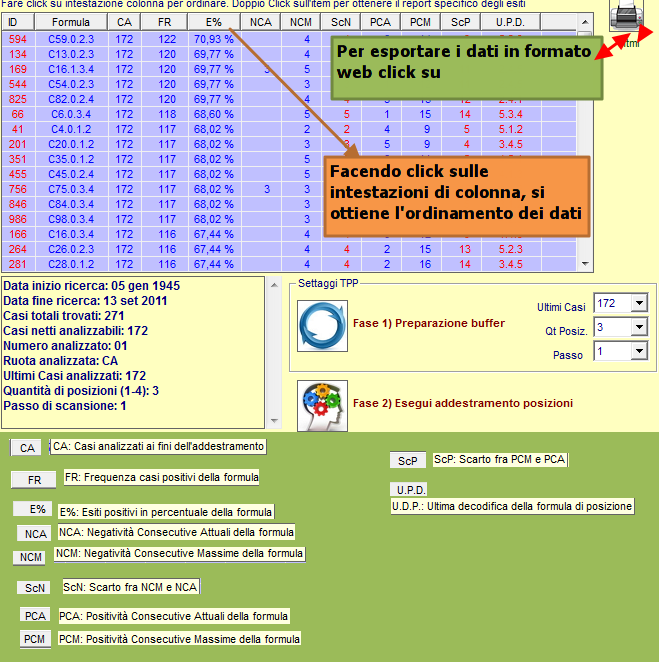
Task: Click info panel scrollbar down arrow
Action: pos(274,421)
